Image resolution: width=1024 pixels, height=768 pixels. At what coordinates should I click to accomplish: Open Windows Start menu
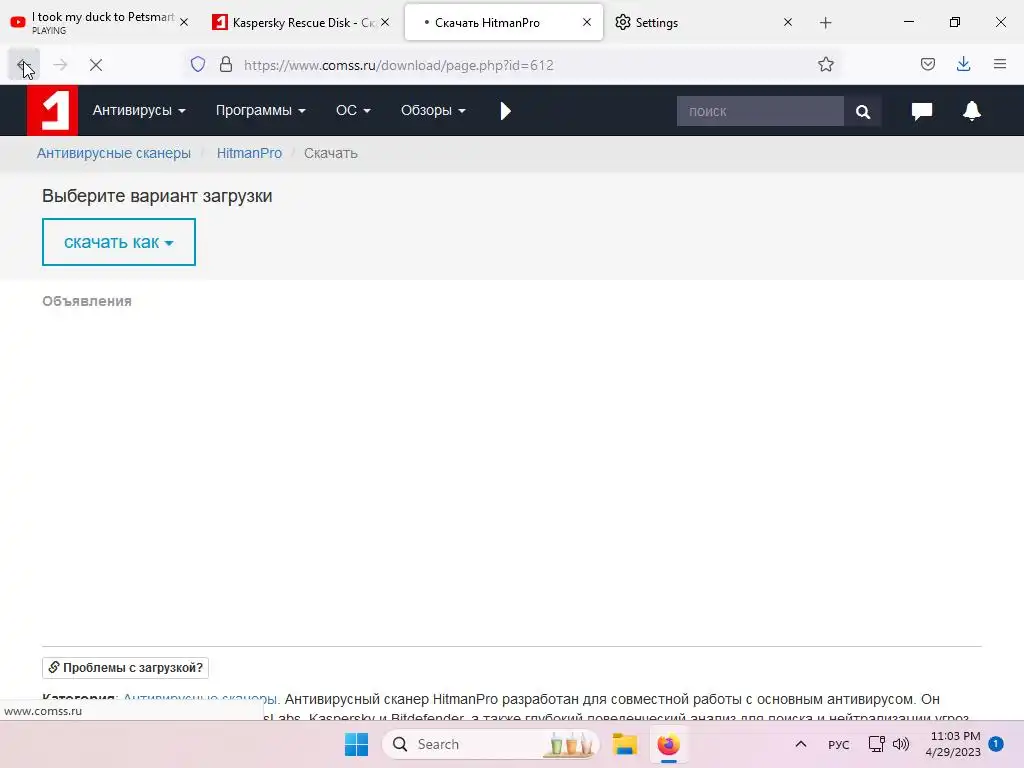(x=357, y=744)
